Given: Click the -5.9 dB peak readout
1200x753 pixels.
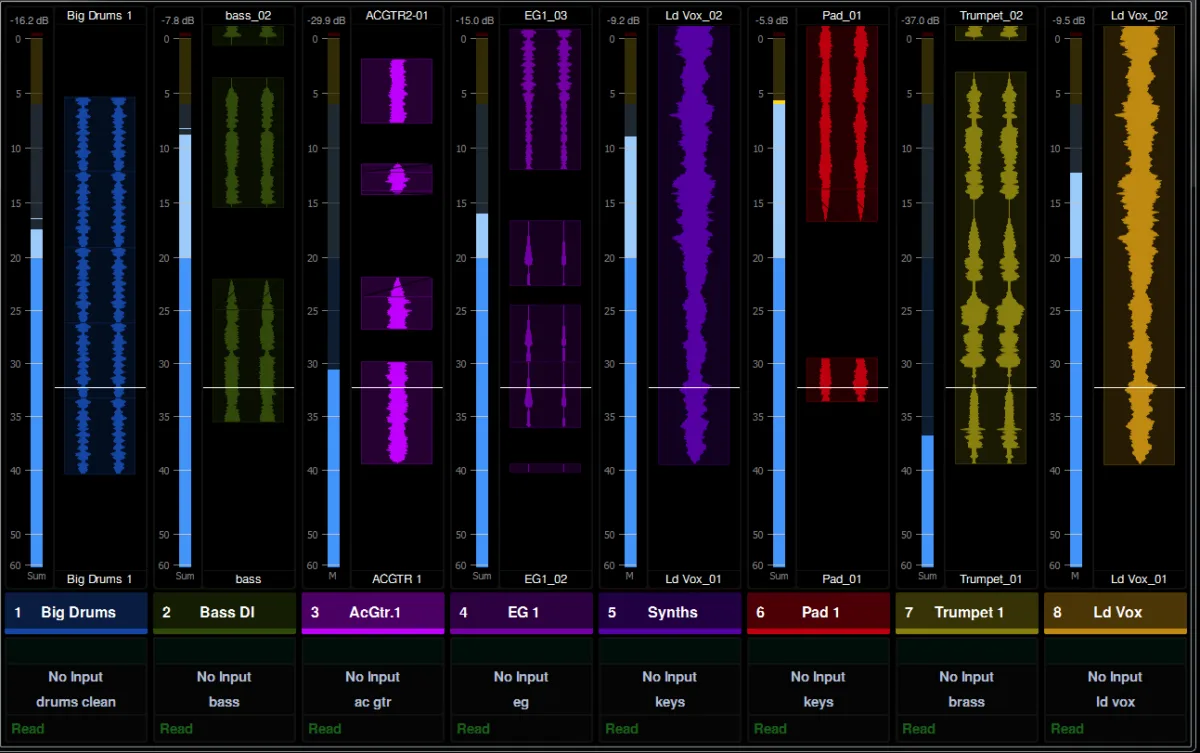Looking at the screenshot, I should click(x=772, y=19).
